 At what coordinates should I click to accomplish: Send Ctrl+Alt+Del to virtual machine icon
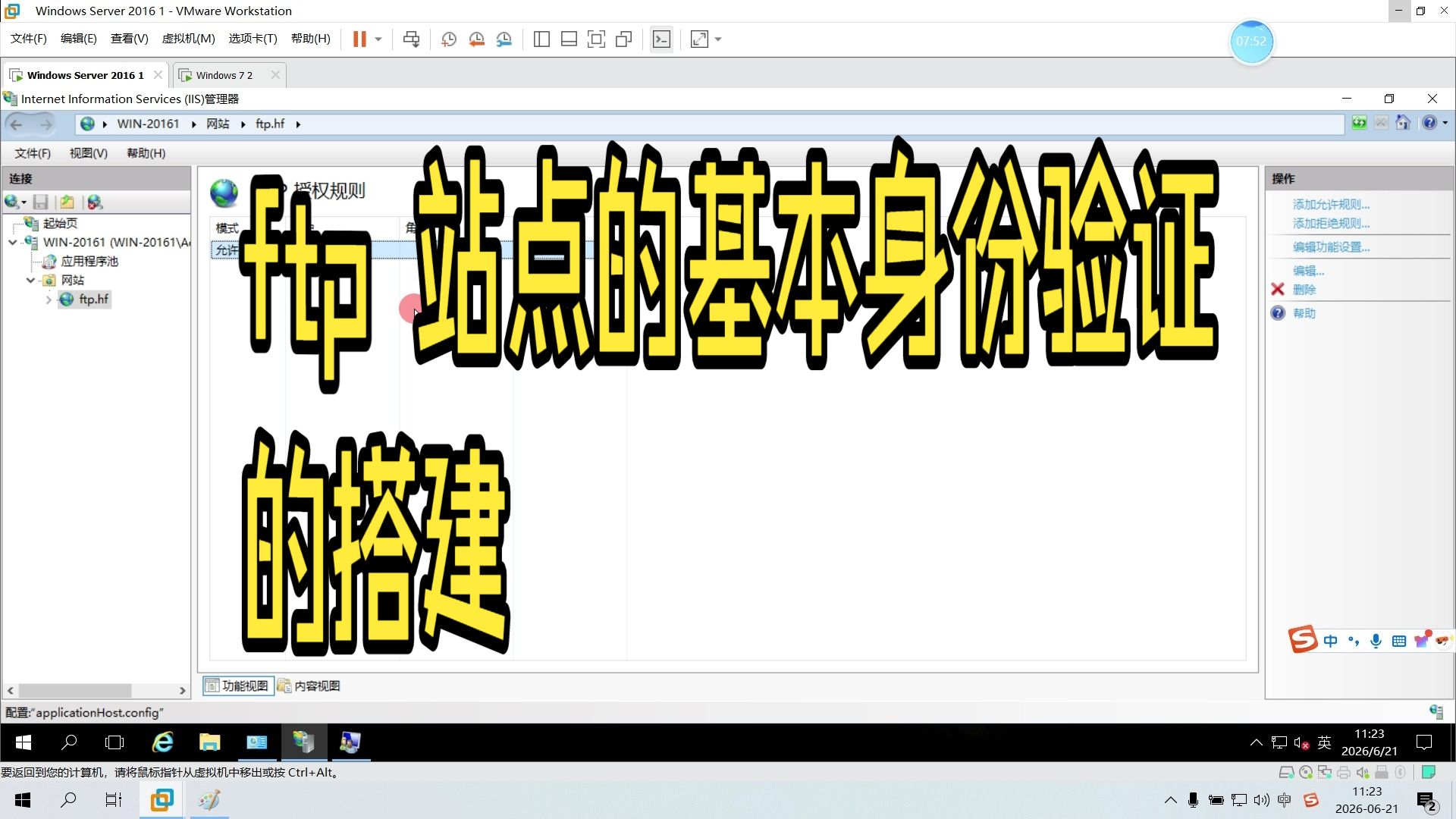[x=412, y=39]
